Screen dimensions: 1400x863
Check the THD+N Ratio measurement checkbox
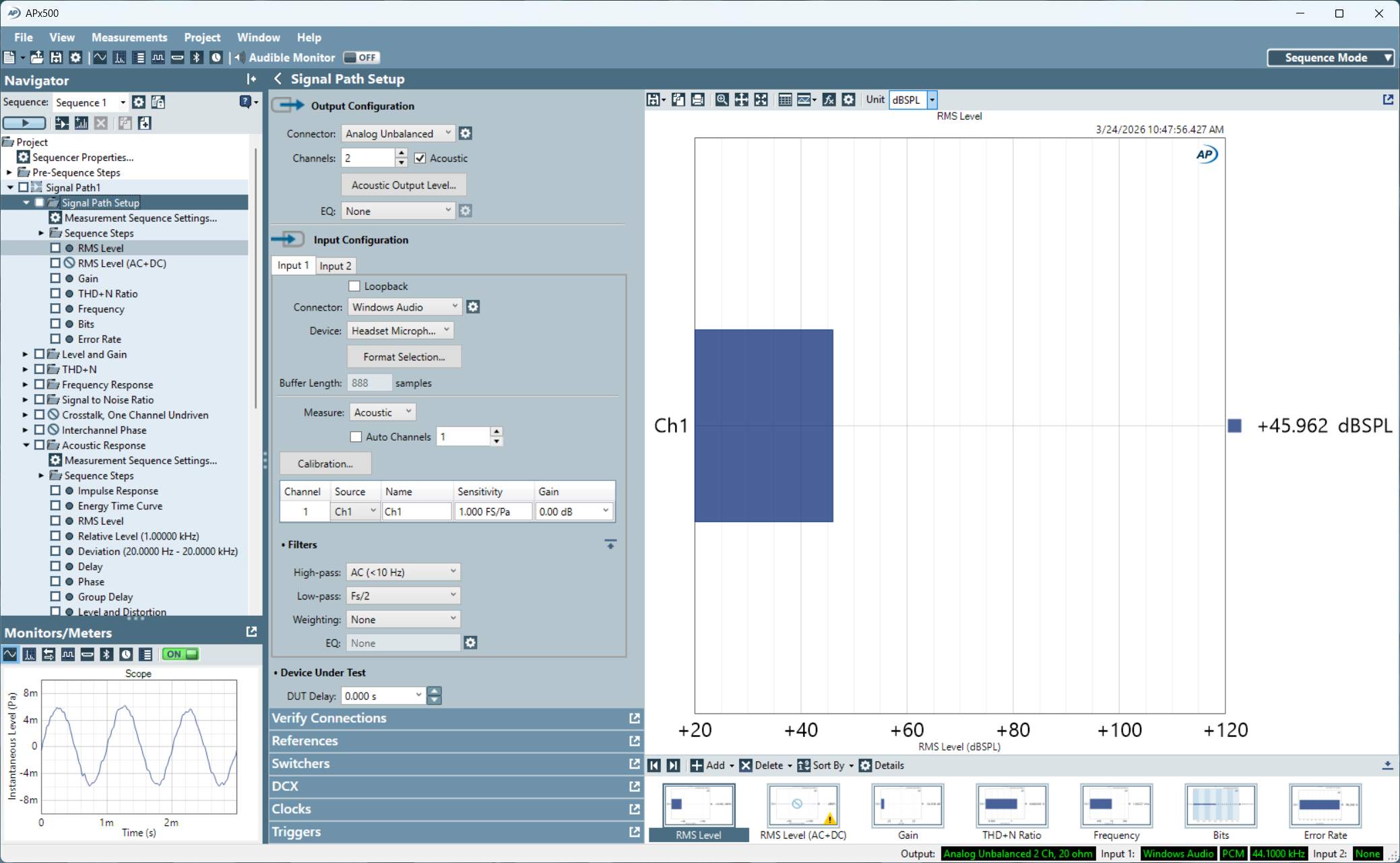(x=55, y=294)
